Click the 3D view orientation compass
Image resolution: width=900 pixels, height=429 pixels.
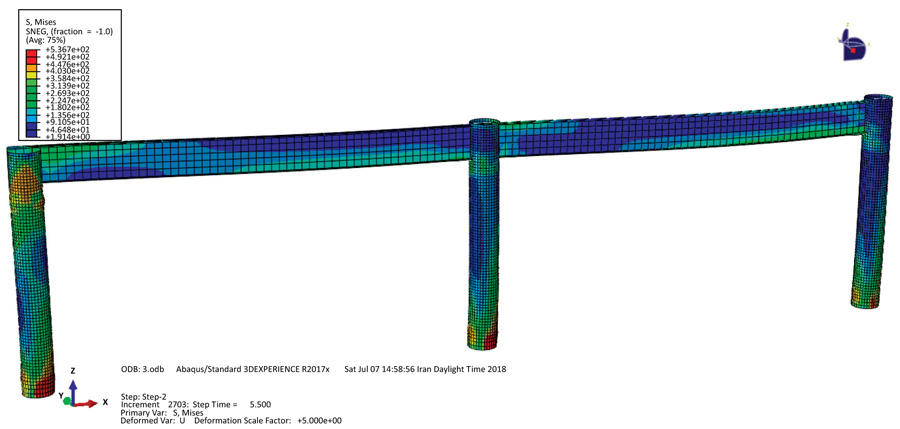pyautogui.click(x=853, y=41)
